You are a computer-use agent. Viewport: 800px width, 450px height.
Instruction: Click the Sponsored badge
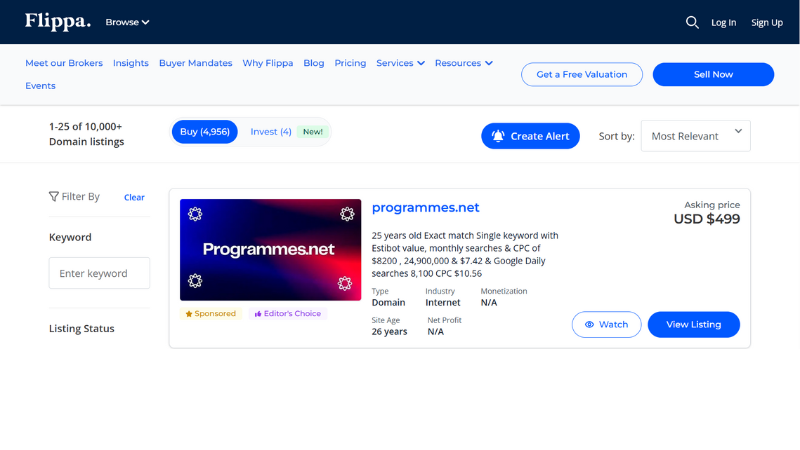pyautogui.click(x=211, y=313)
